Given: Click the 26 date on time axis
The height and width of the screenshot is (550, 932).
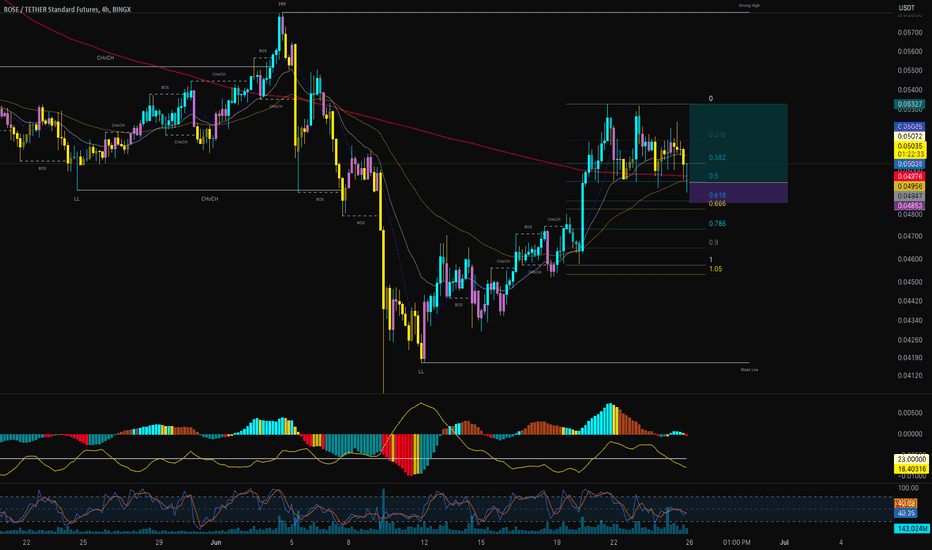Looking at the screenshot, I should point(689,542).
